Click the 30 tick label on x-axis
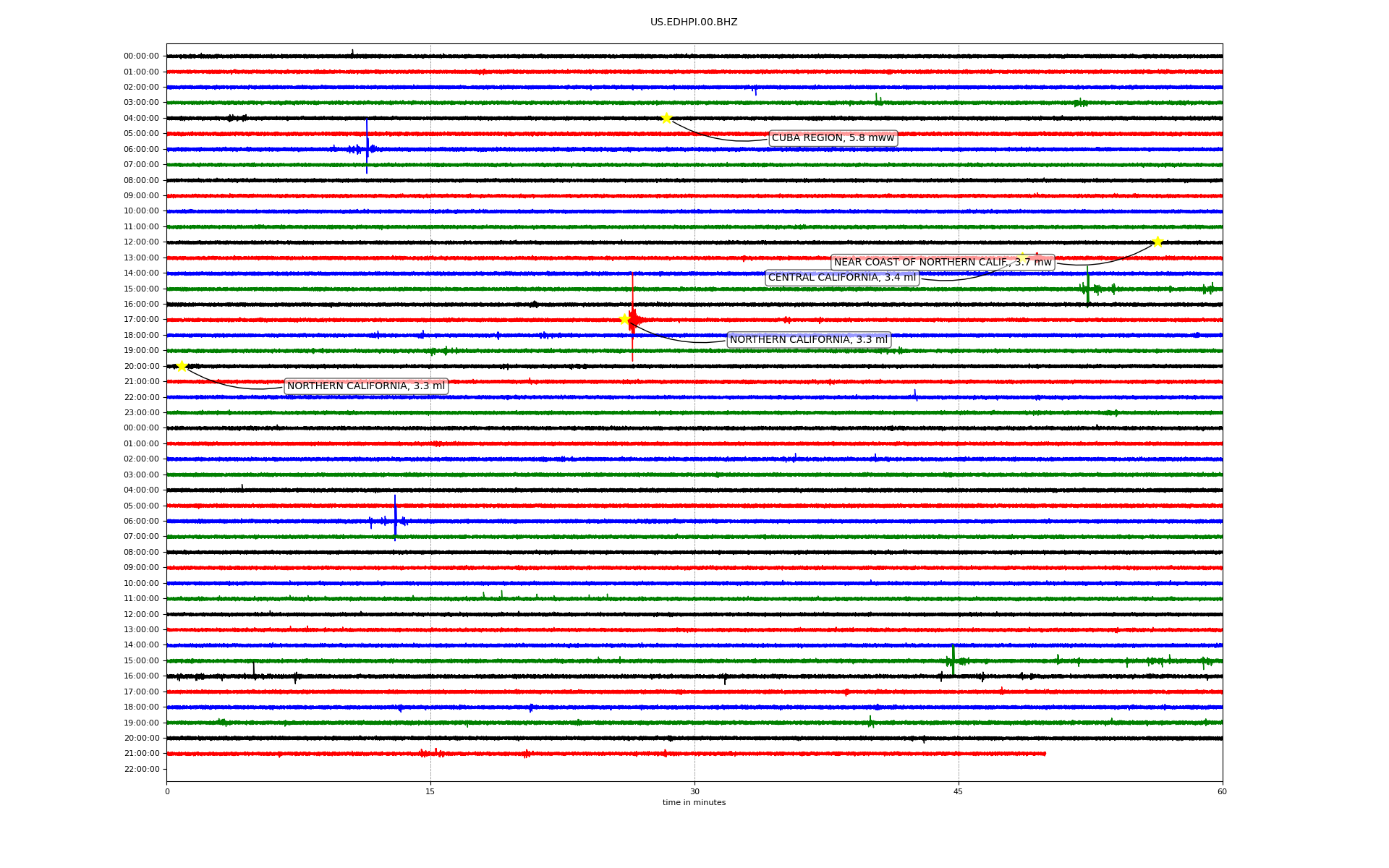Screen dimensions: 1389x868 [x=694, y=791]
